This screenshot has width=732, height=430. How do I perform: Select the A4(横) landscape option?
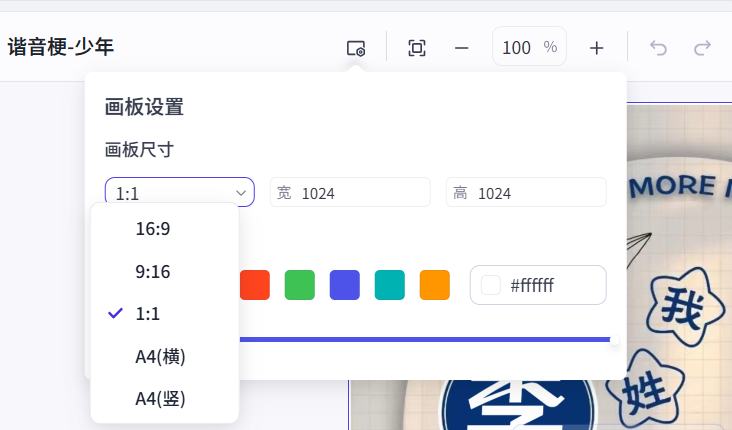coord(165,357)
